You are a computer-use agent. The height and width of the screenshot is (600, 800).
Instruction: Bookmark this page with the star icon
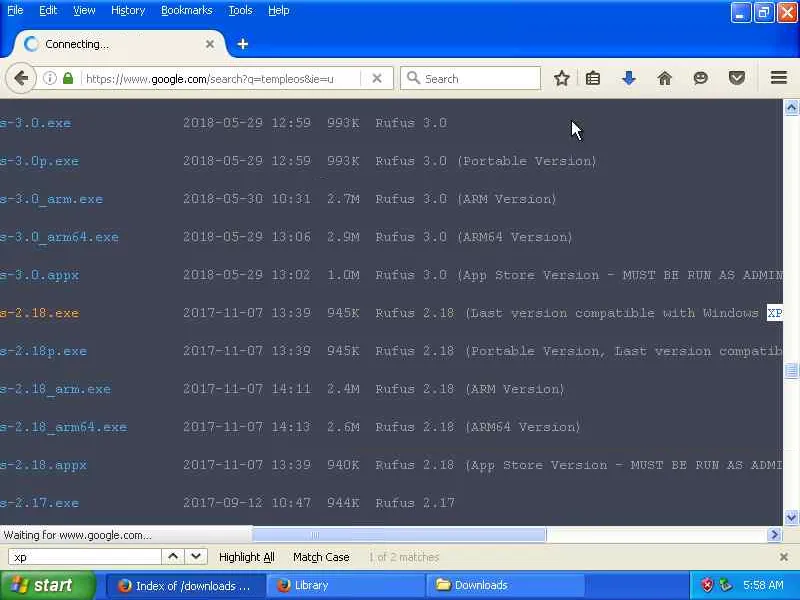coord(562,78)
